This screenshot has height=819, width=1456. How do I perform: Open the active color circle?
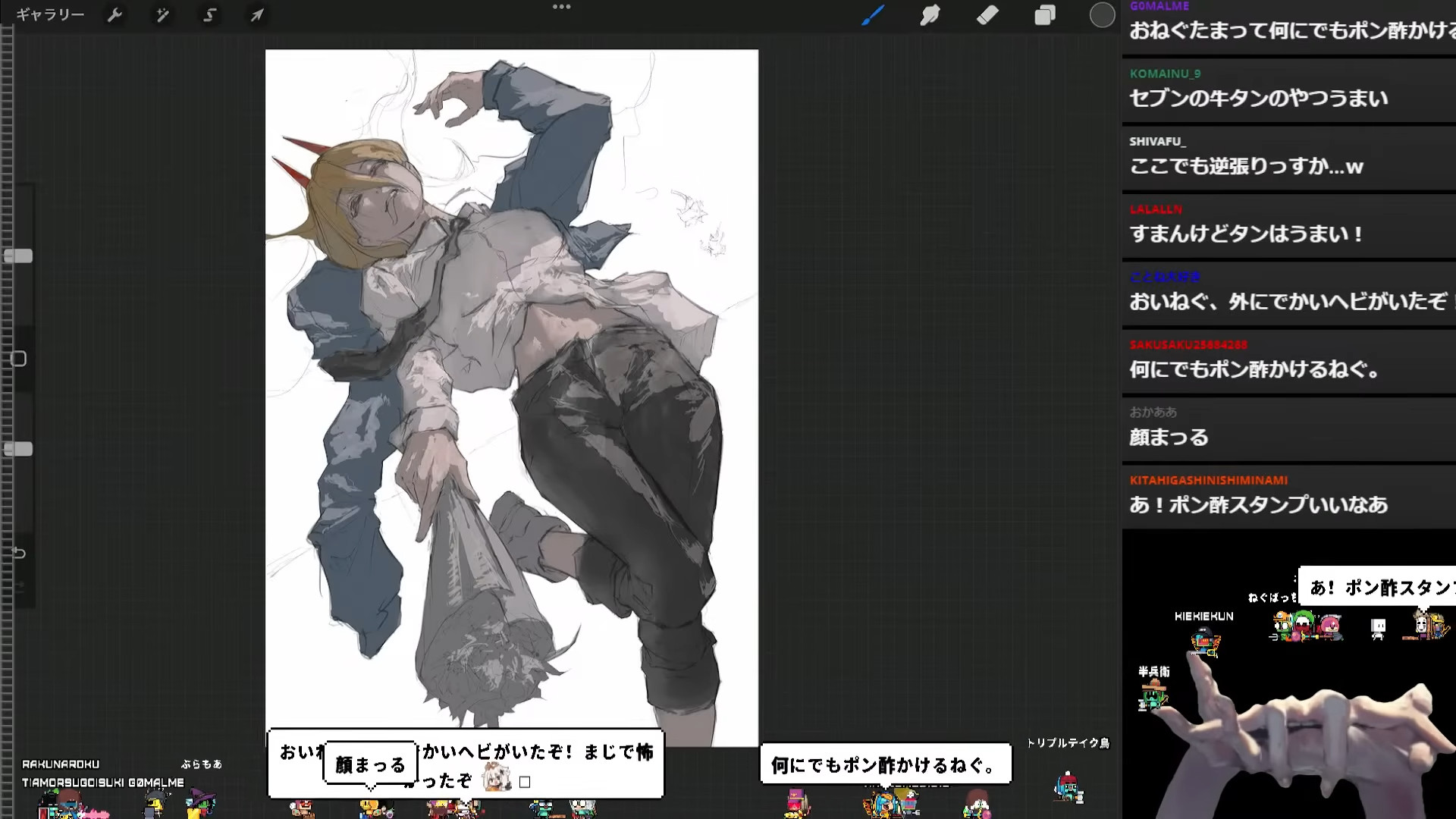(1102, 14)
